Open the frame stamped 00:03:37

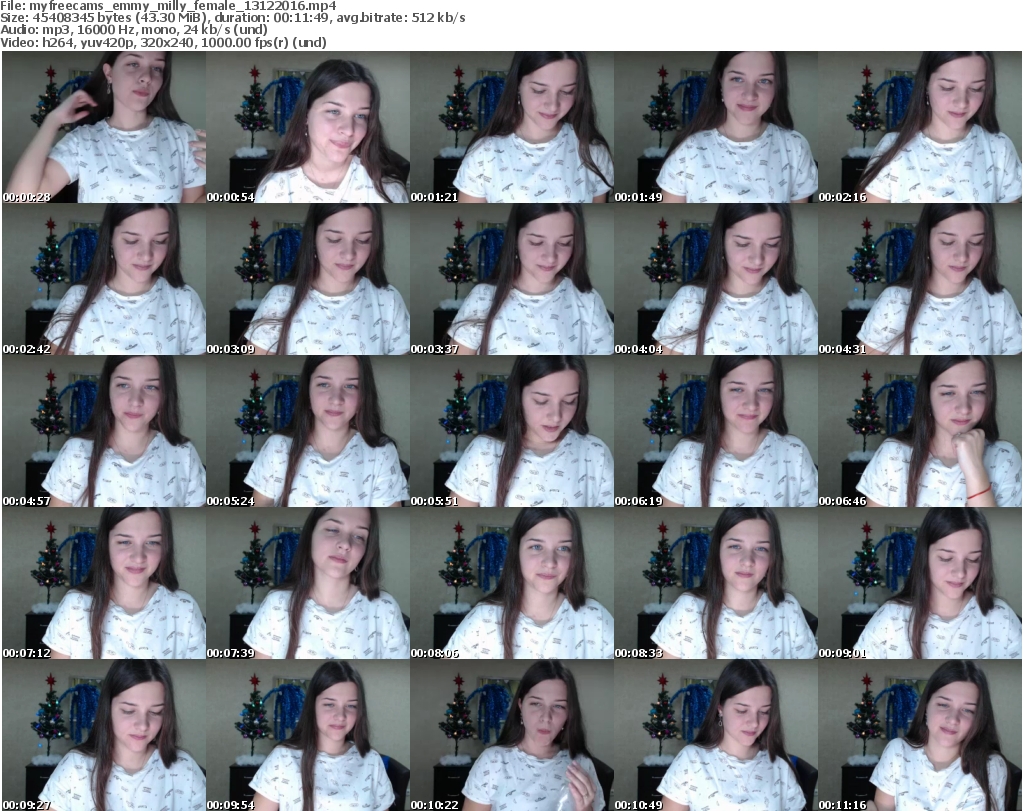(x=511, y=279)
